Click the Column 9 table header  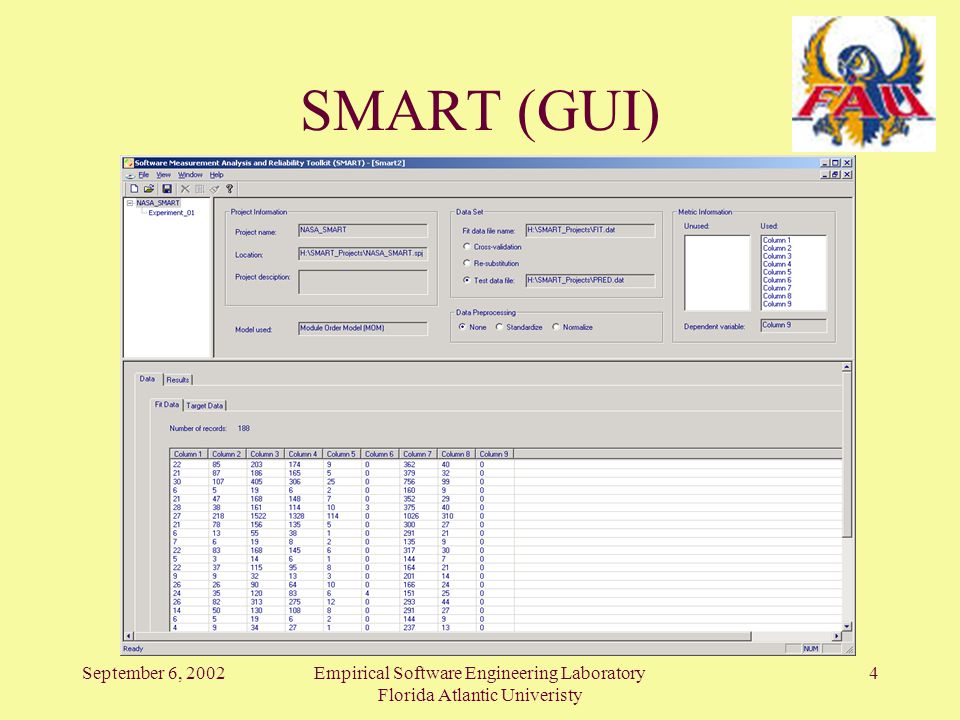[x=494, y=454]
